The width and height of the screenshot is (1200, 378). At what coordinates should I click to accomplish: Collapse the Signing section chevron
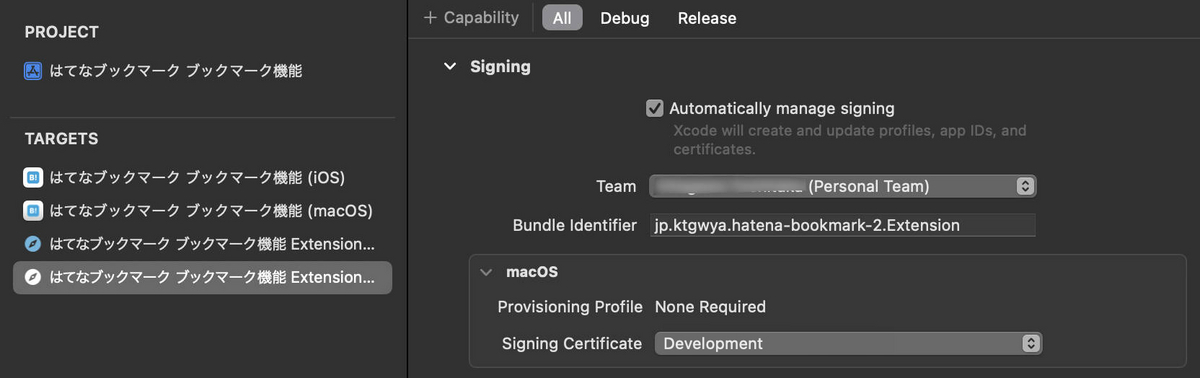point(449,67)
